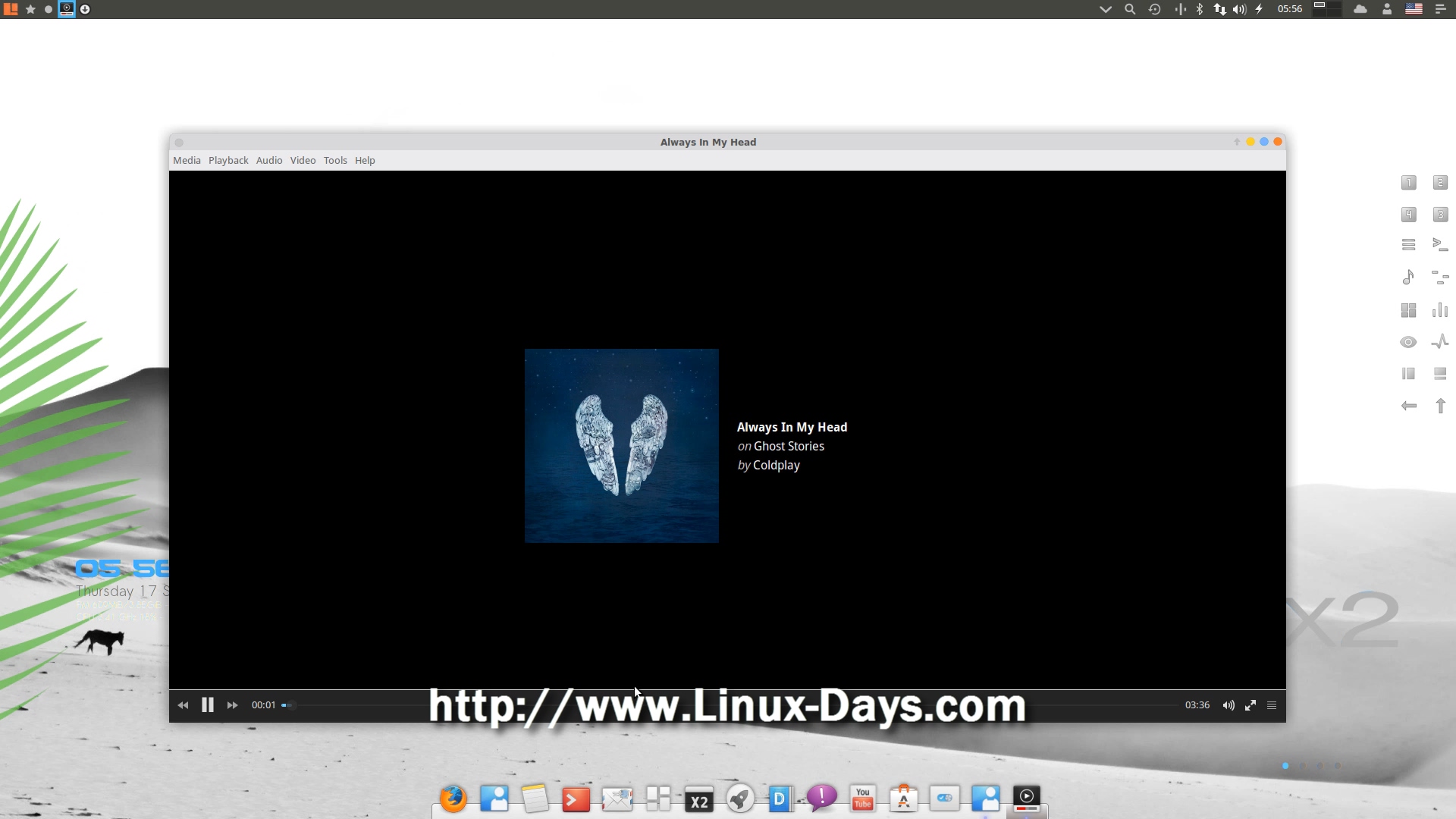The height and width of the screenshot is (819, 1456).
Task: Open the red terminal icon in the dock
Action: click(x=576, y=799)
